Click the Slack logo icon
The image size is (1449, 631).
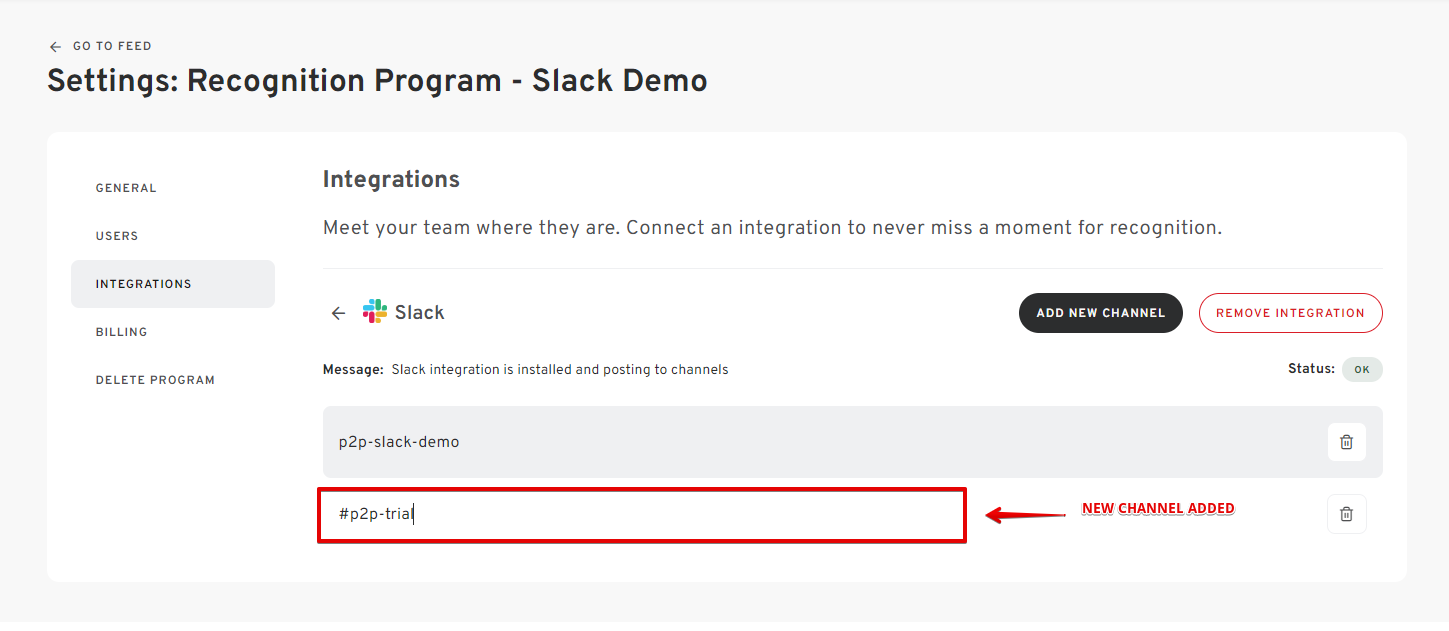[x=375, y=311]
